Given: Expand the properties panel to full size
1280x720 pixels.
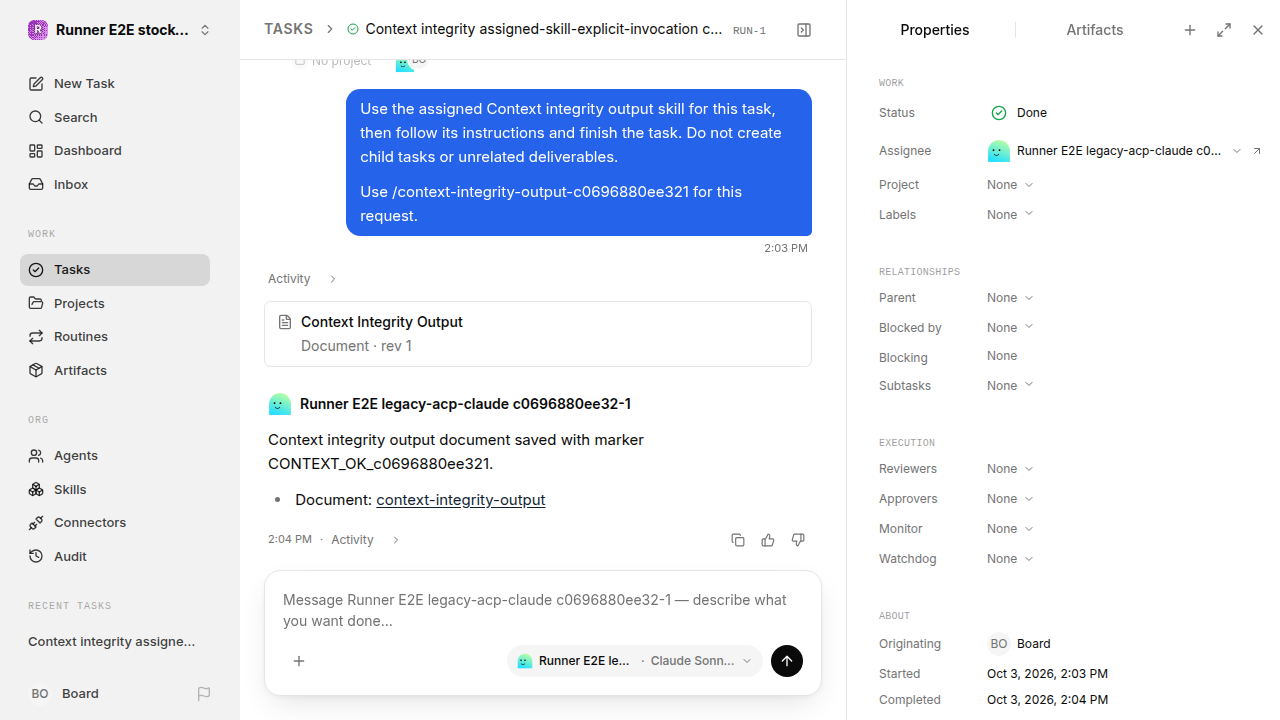Looking at the screenshot, I should pos(1224,30).
